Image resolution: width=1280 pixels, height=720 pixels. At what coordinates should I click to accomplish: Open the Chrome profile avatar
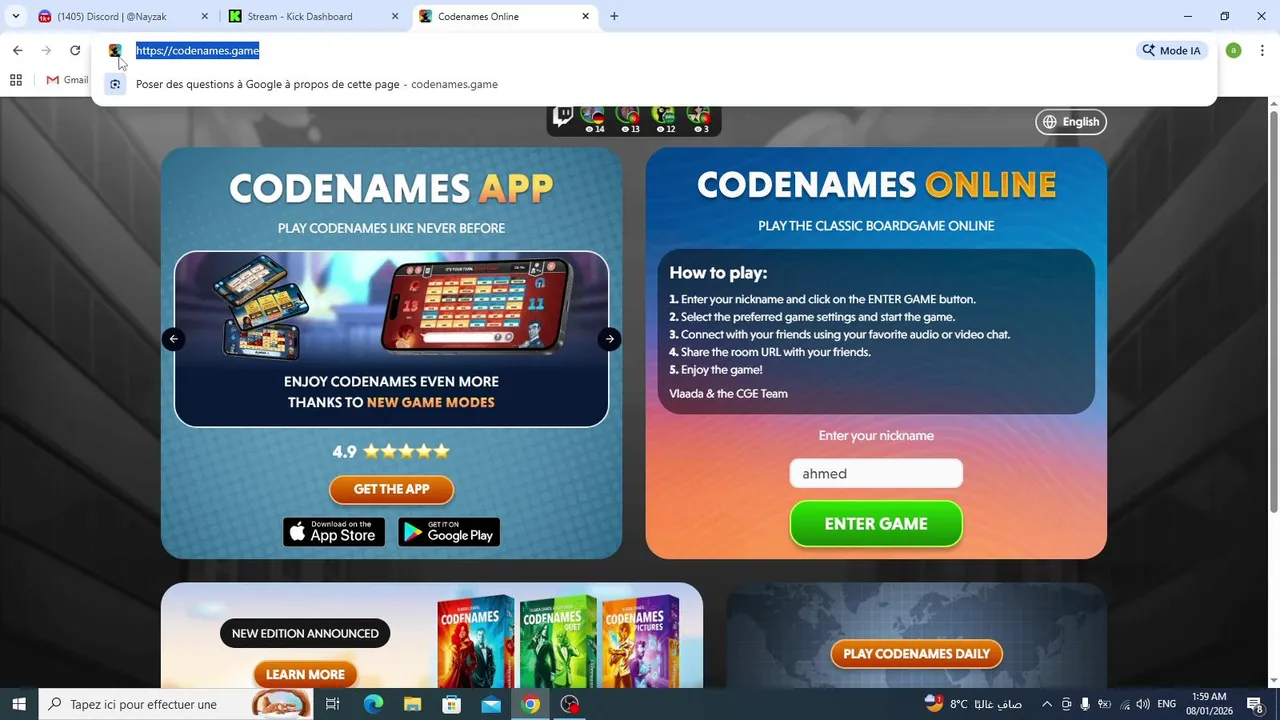pyautogui.click(x=1233, y=51)
